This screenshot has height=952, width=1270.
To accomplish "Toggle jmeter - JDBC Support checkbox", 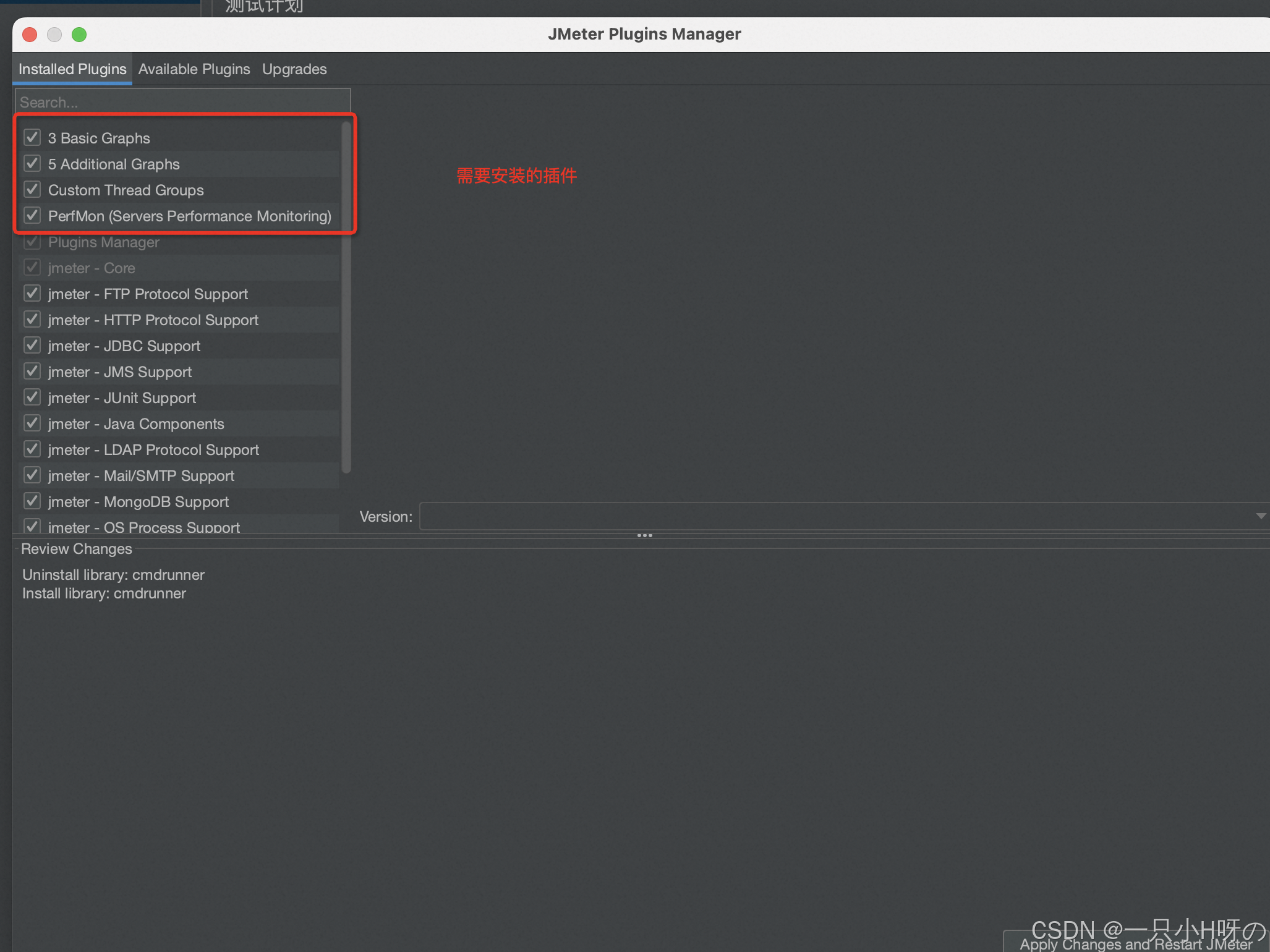I will (x=32, y=345).
